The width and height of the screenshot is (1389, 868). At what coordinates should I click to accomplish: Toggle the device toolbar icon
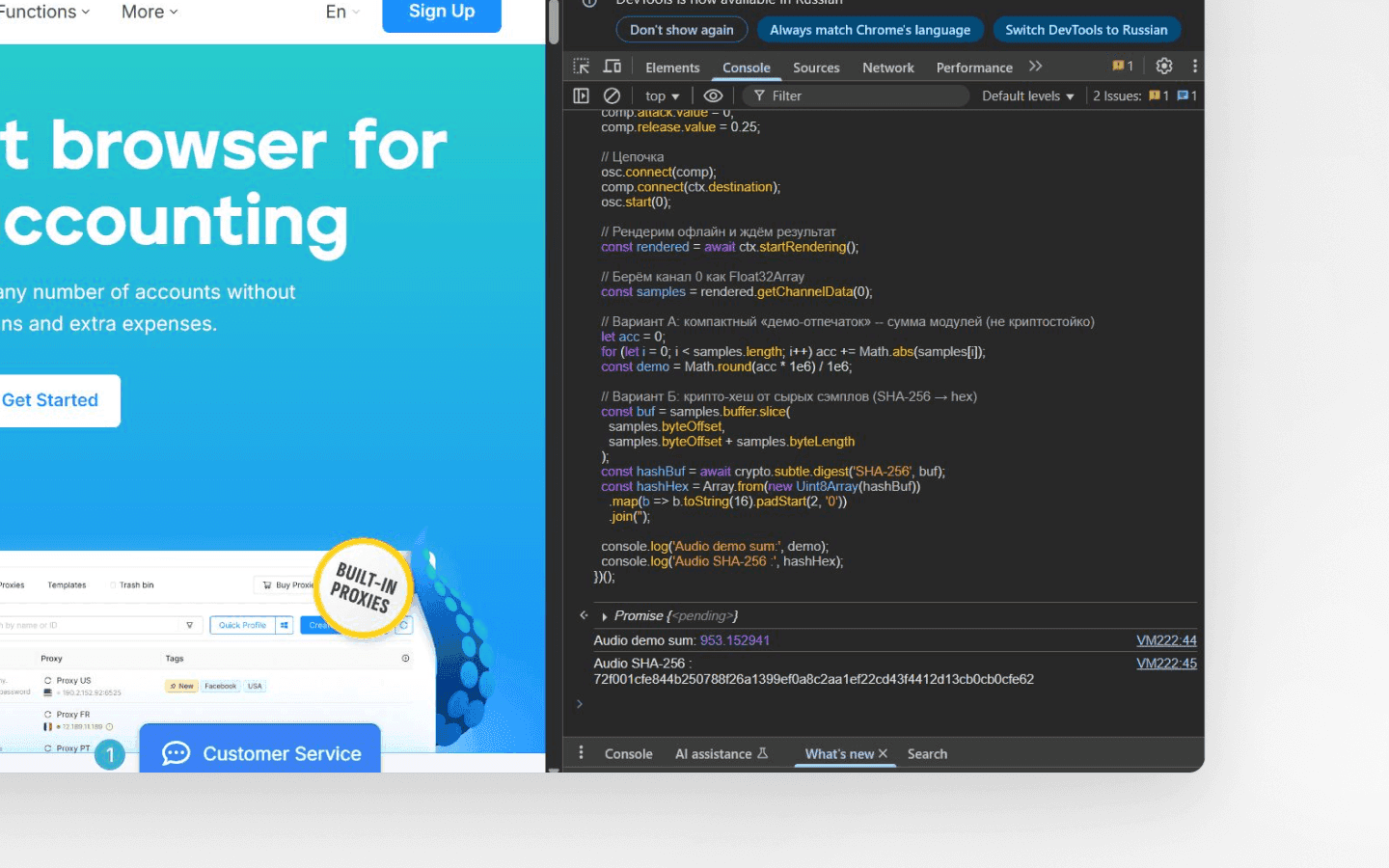pos(613,67)
